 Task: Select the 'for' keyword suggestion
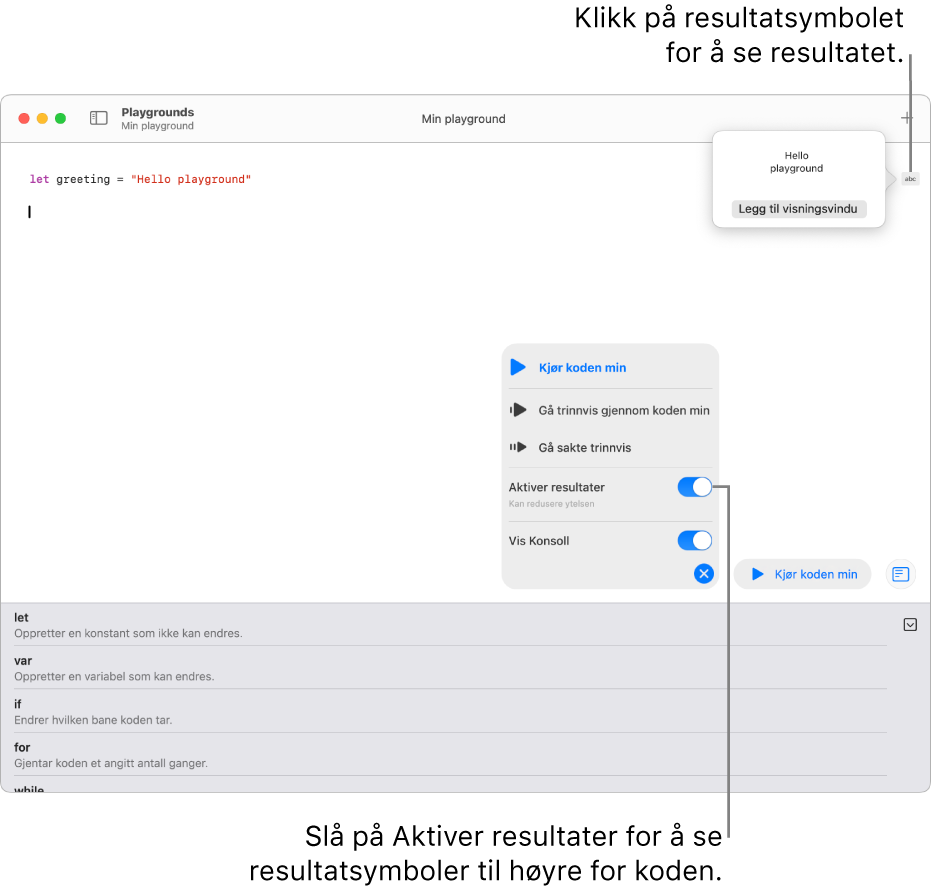point(450,755)
